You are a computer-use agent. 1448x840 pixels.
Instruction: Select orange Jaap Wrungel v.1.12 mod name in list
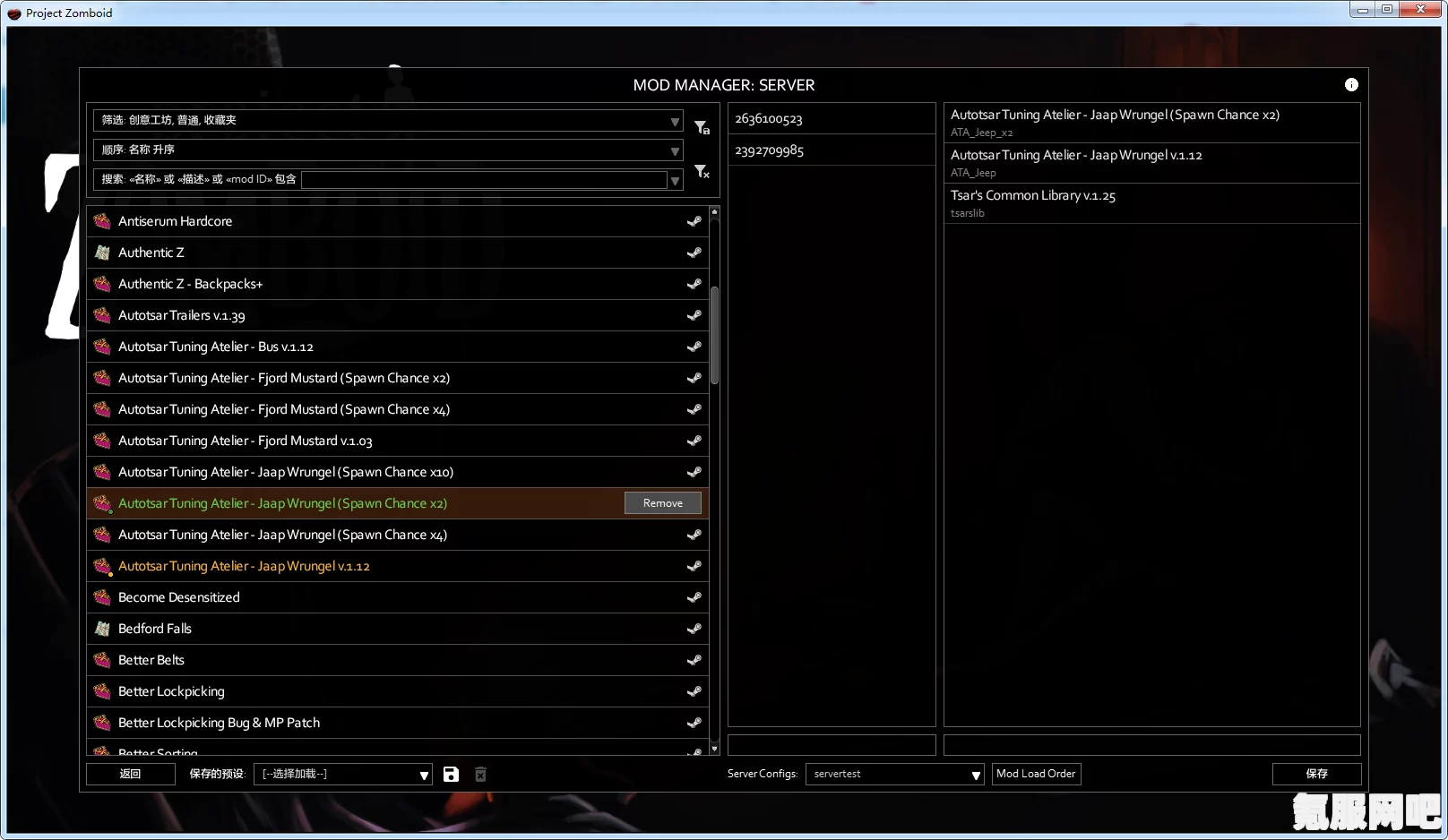click(x=244, y=566)
